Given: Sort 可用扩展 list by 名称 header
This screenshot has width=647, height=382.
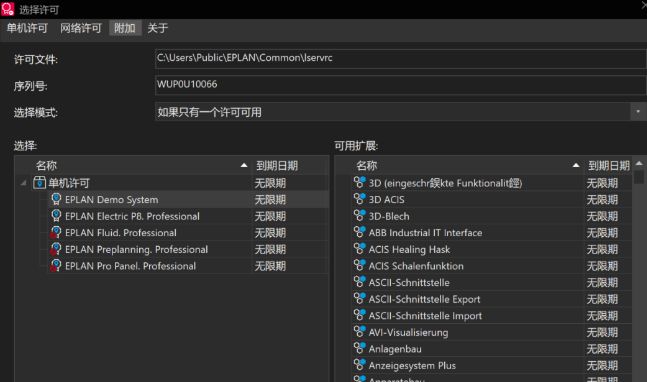Looking at the screenshot, I should pos(460,165).
